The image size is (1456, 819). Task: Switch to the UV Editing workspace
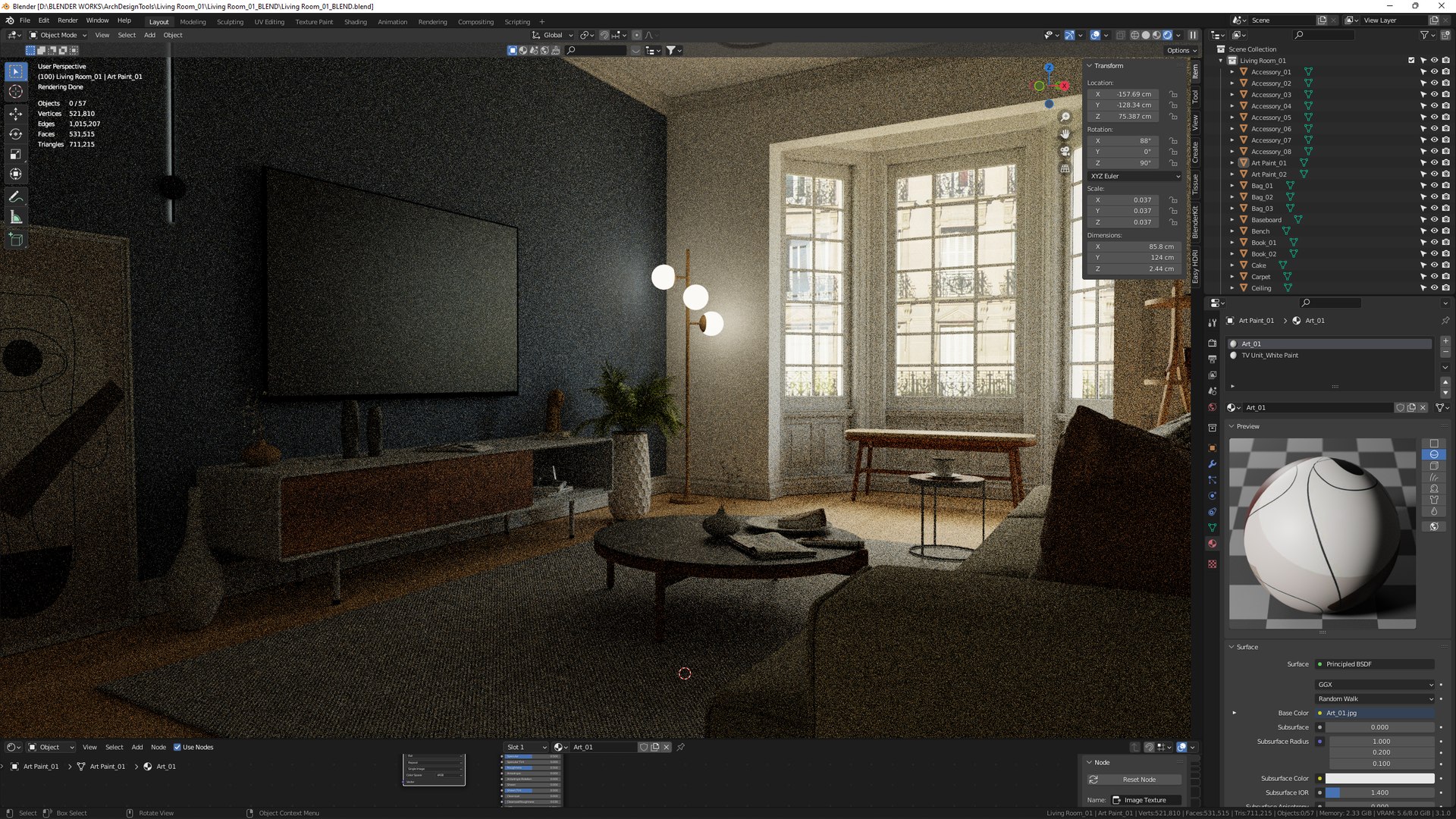tap(269, 22)
